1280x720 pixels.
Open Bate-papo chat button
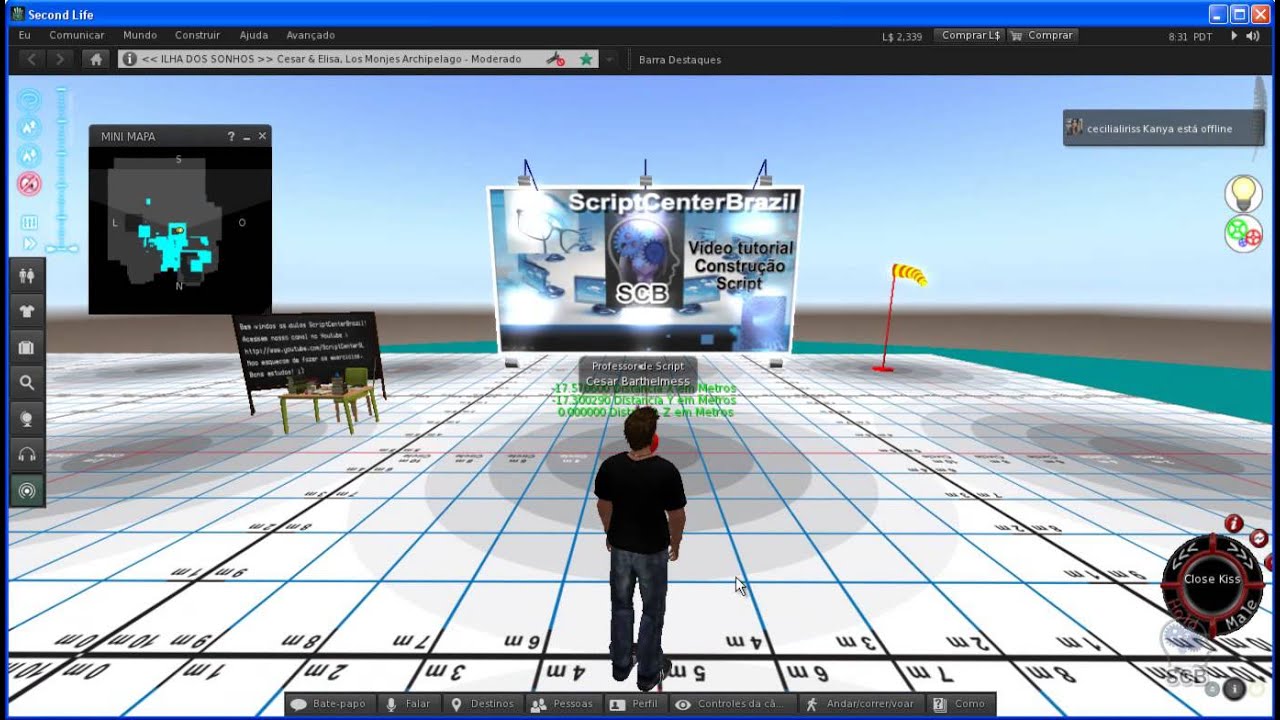pos(329,704)
